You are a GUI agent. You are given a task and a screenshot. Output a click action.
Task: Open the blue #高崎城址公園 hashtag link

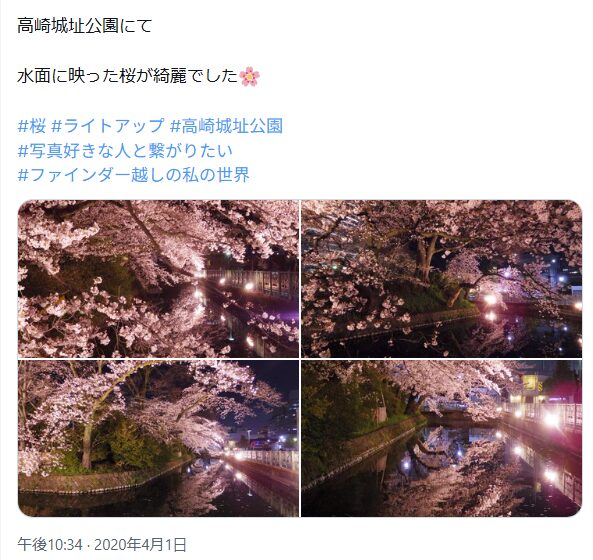[227, 126]
